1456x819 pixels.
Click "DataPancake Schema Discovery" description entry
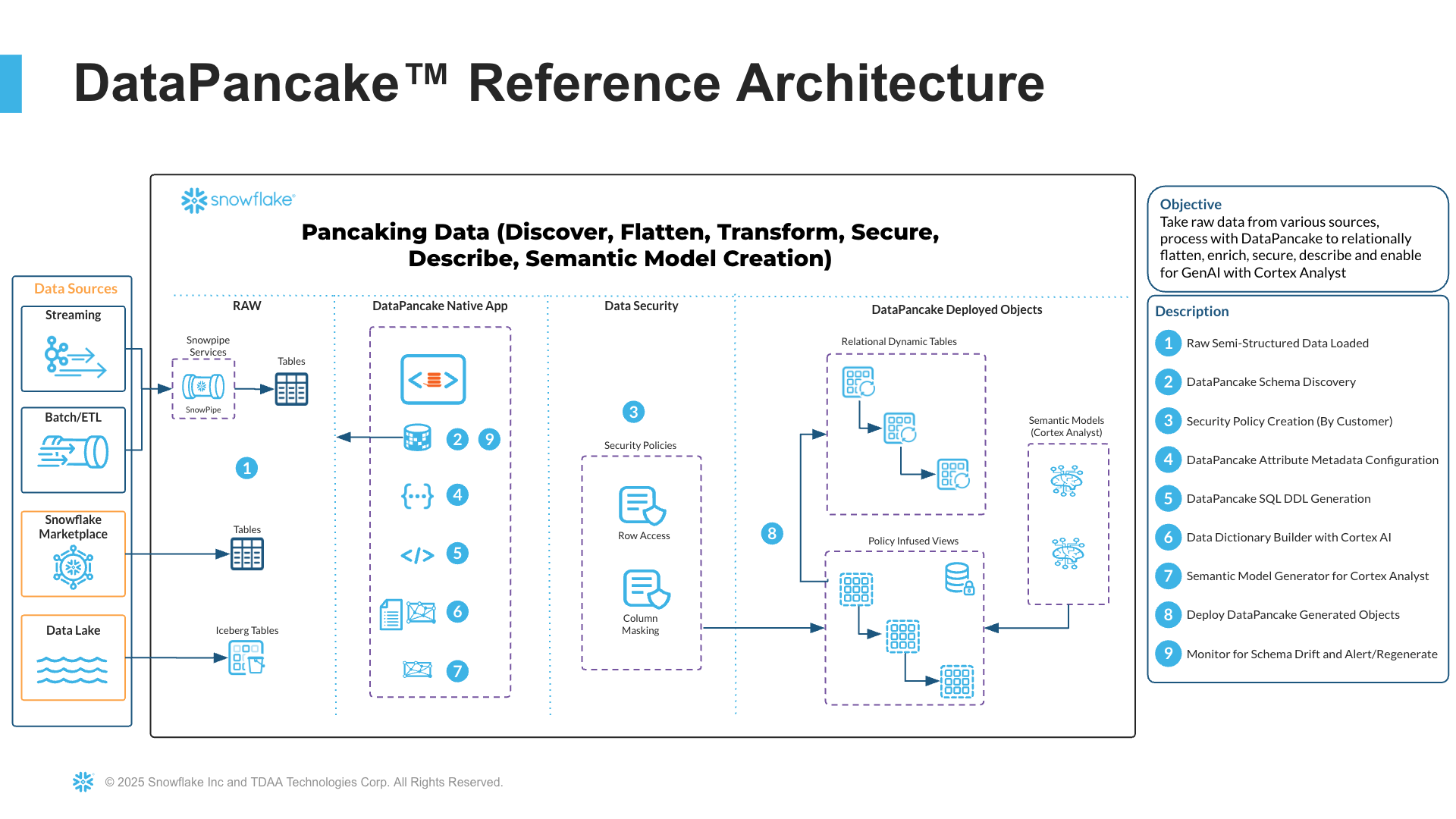tap(1270, 382)
